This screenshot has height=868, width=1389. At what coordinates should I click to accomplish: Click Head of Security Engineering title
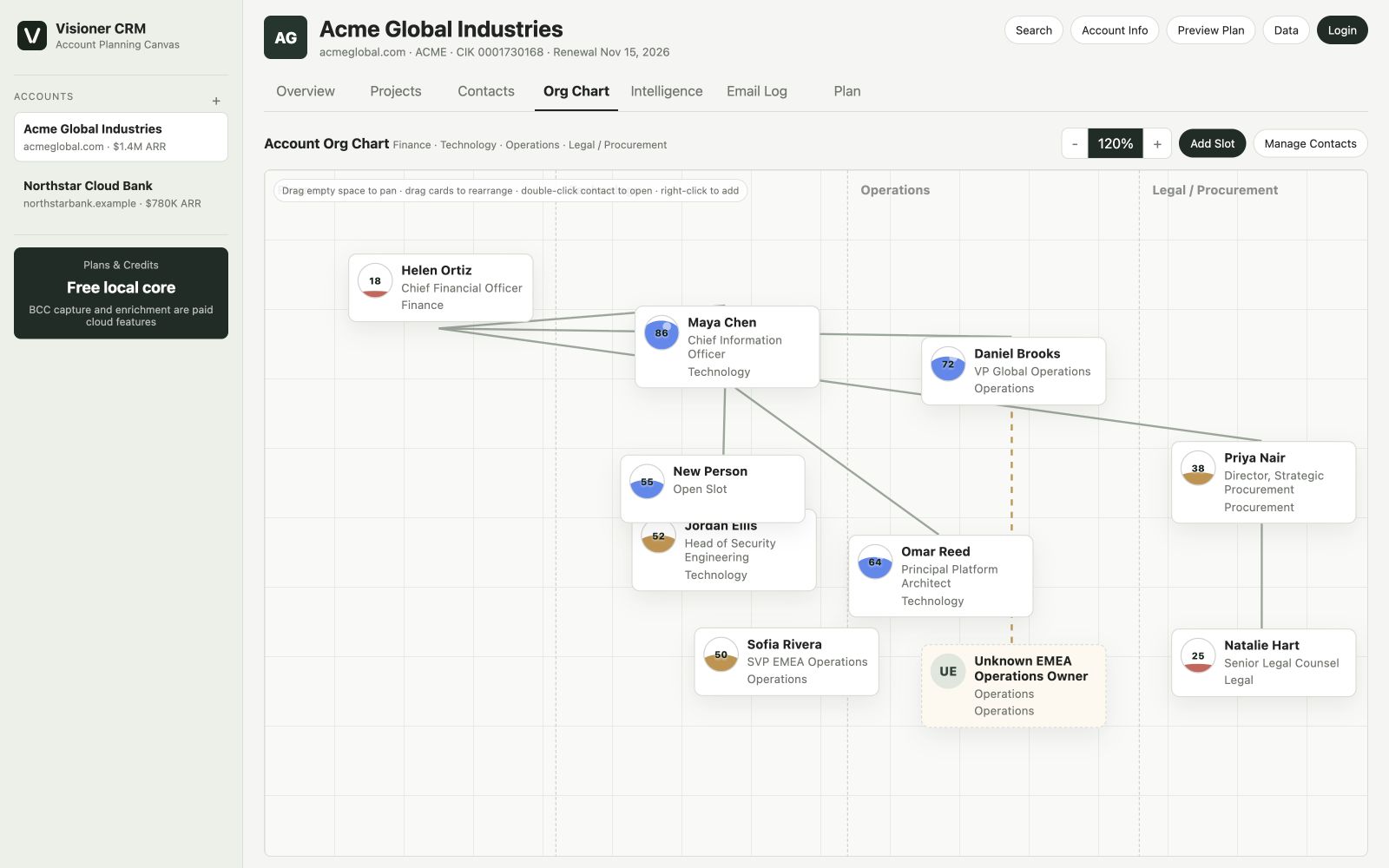pos(730,550)
